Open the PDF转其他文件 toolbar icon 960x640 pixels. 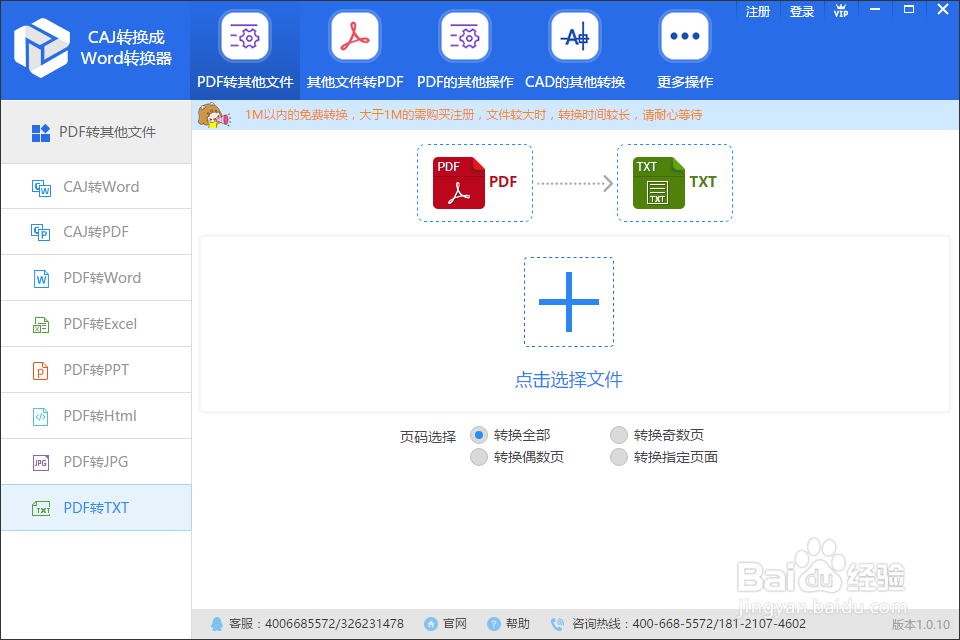point(245,36)
